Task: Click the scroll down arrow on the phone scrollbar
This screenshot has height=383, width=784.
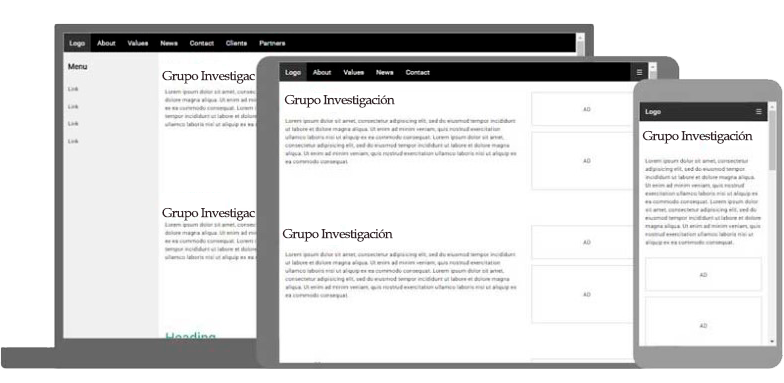Action: tap(772, 342)
